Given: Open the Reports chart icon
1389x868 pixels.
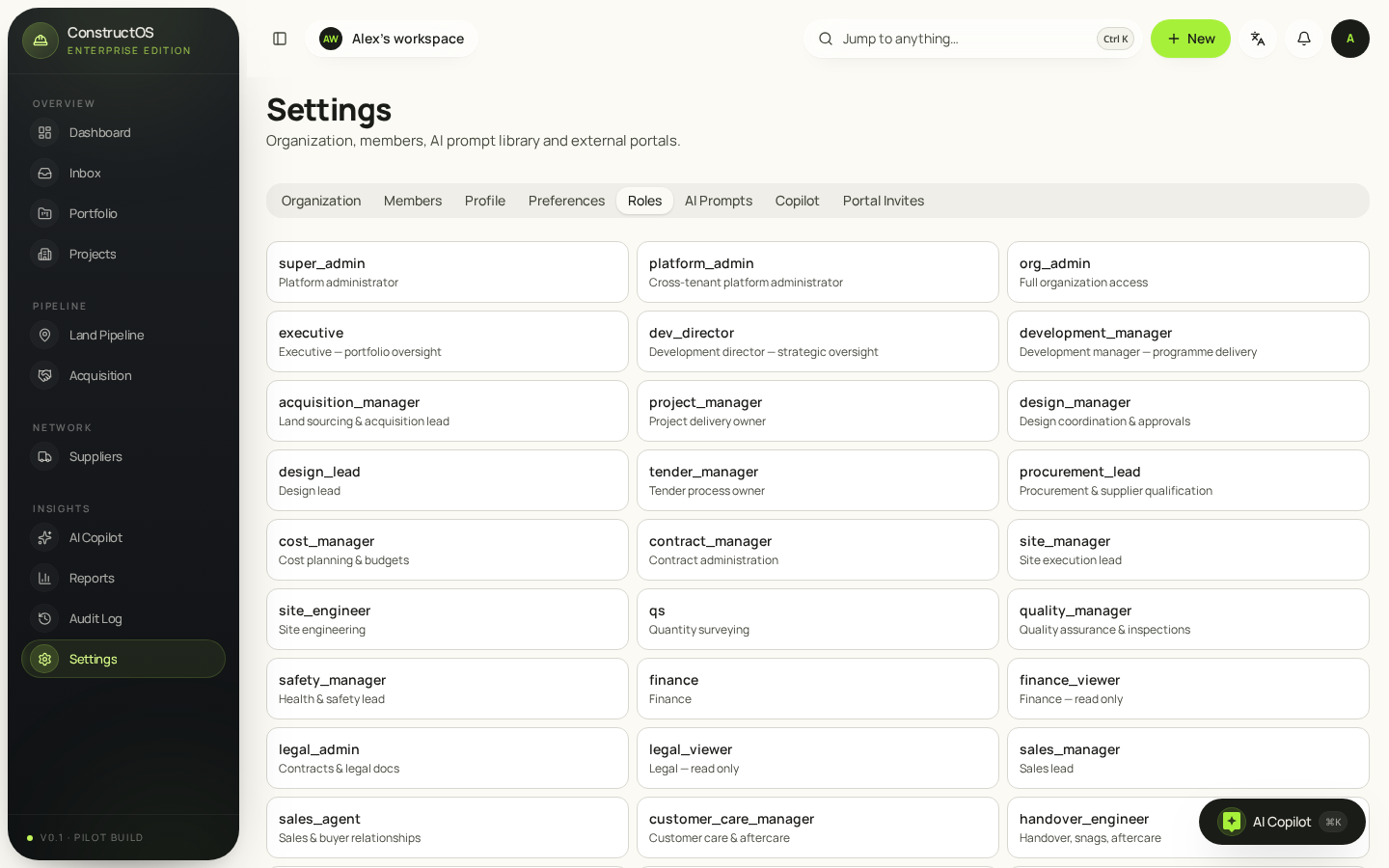Looking at the screenshot, I should pyautogui.click(x=44, y=578).
